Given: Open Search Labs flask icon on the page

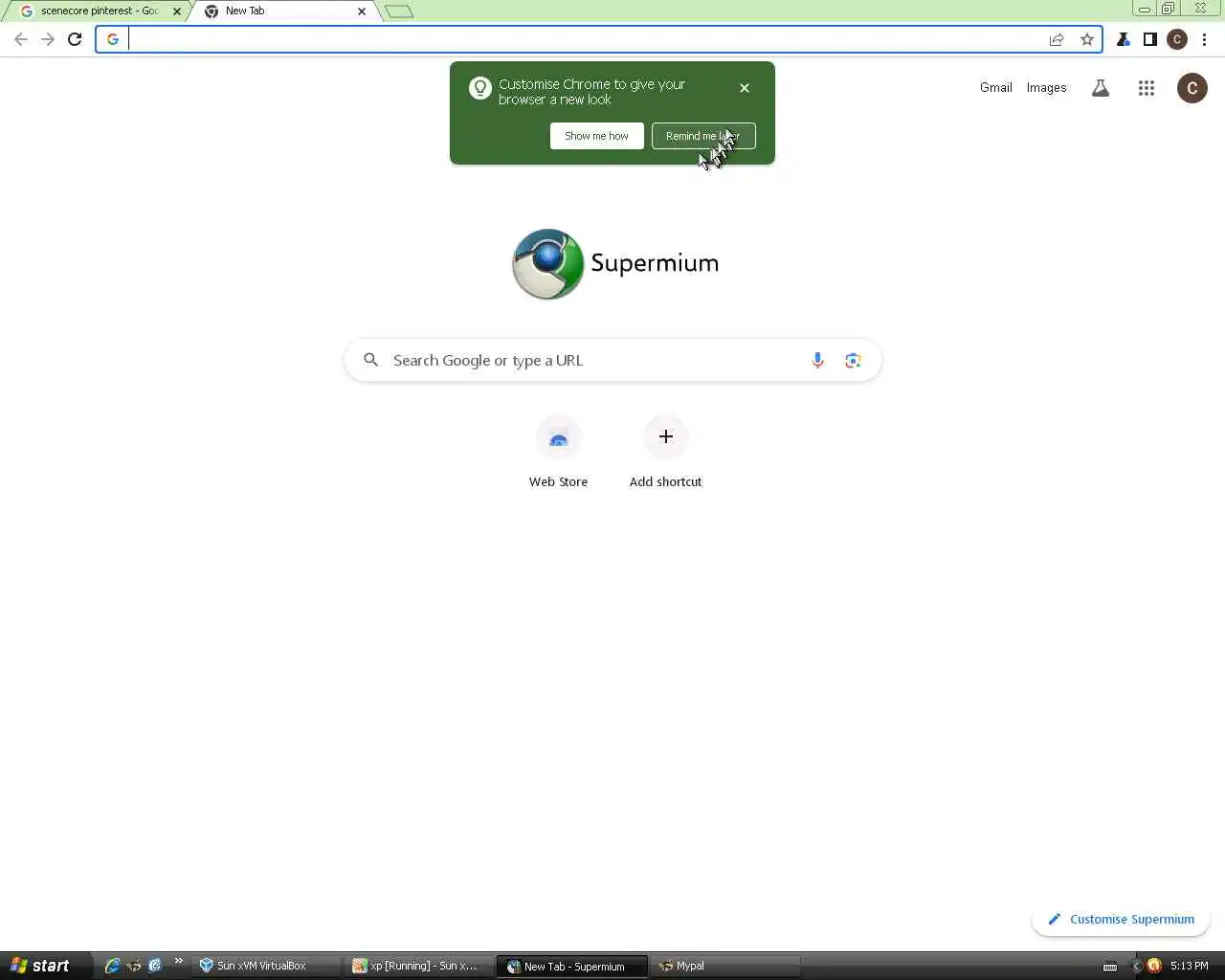Looking at the screenshot, I should click(x=1101, y=88).
